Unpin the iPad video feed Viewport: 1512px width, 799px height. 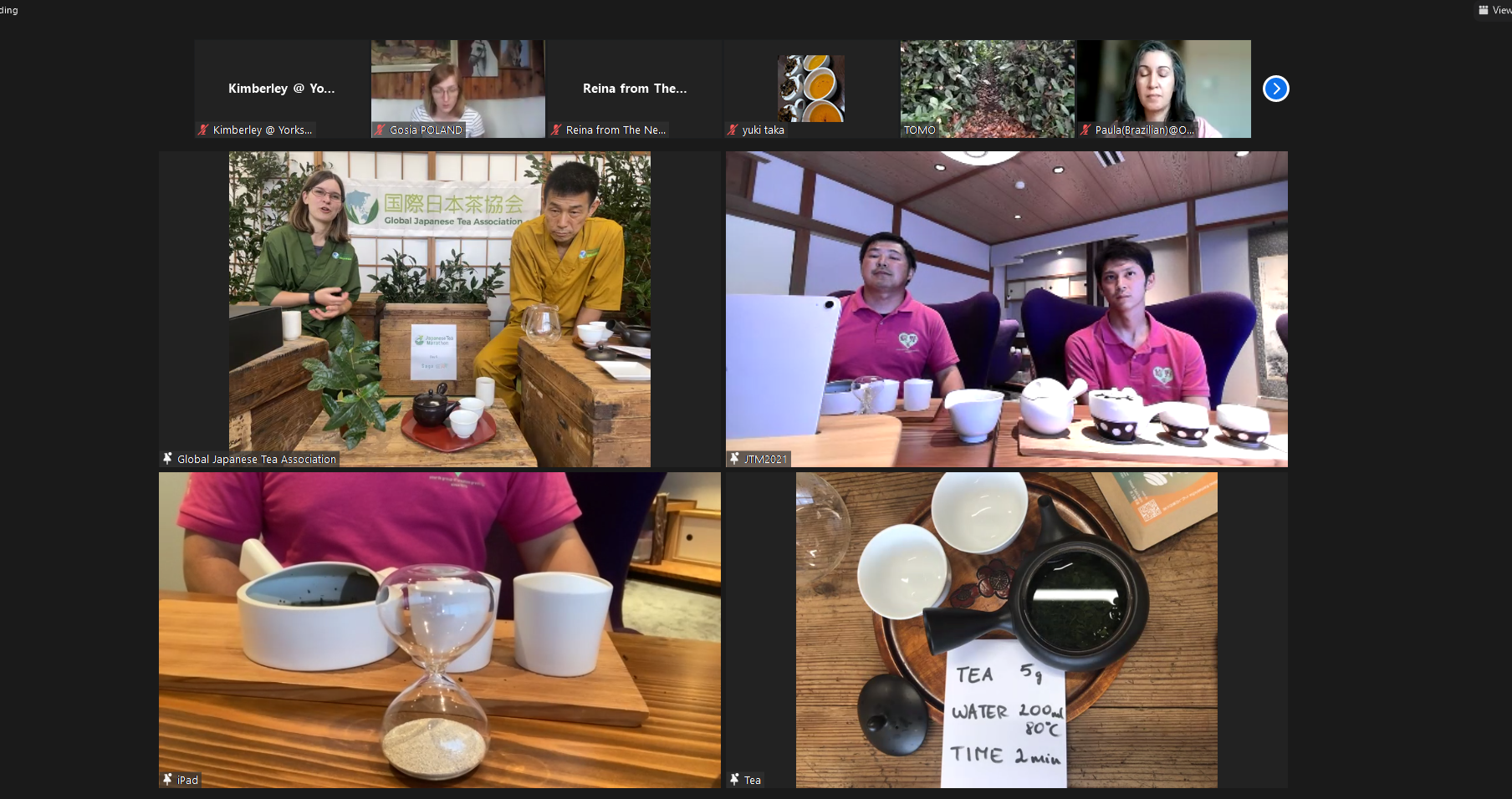(x=166, y=779)
